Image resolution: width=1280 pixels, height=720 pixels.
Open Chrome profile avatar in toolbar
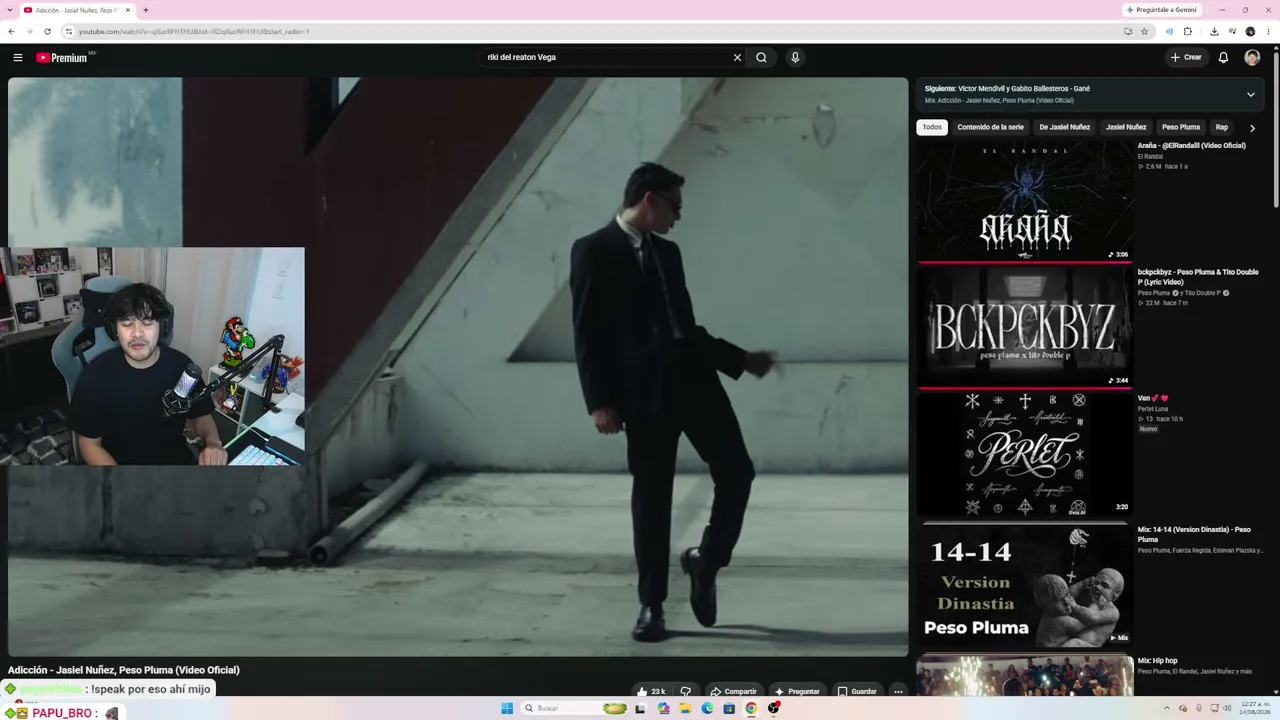(1250, 31)
